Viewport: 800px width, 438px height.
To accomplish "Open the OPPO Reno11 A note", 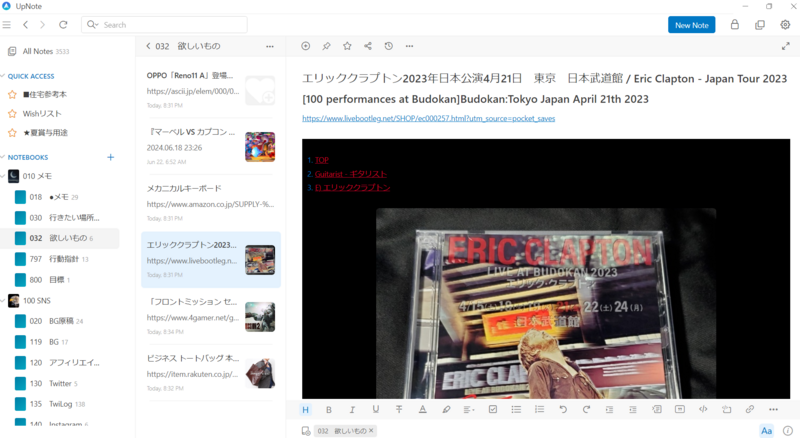I will [x=211, y=89].
